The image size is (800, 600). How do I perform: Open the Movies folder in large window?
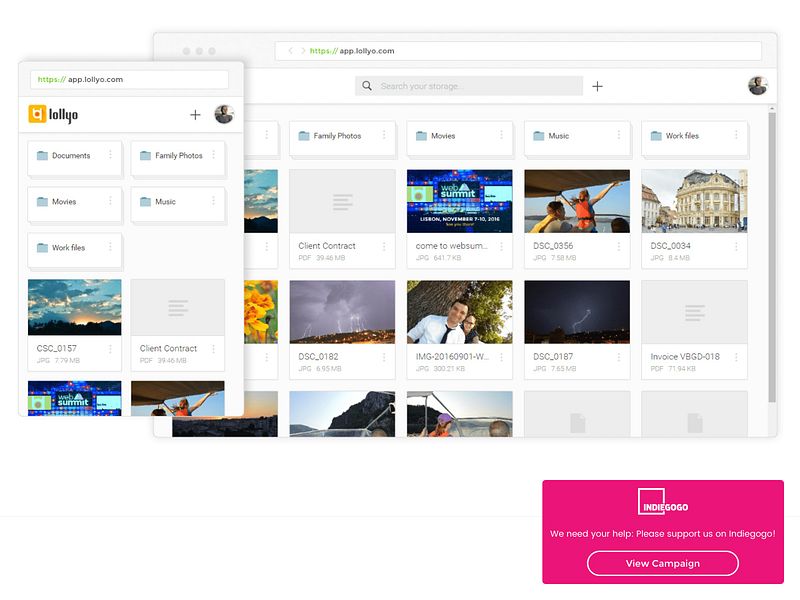coord(460,138)
